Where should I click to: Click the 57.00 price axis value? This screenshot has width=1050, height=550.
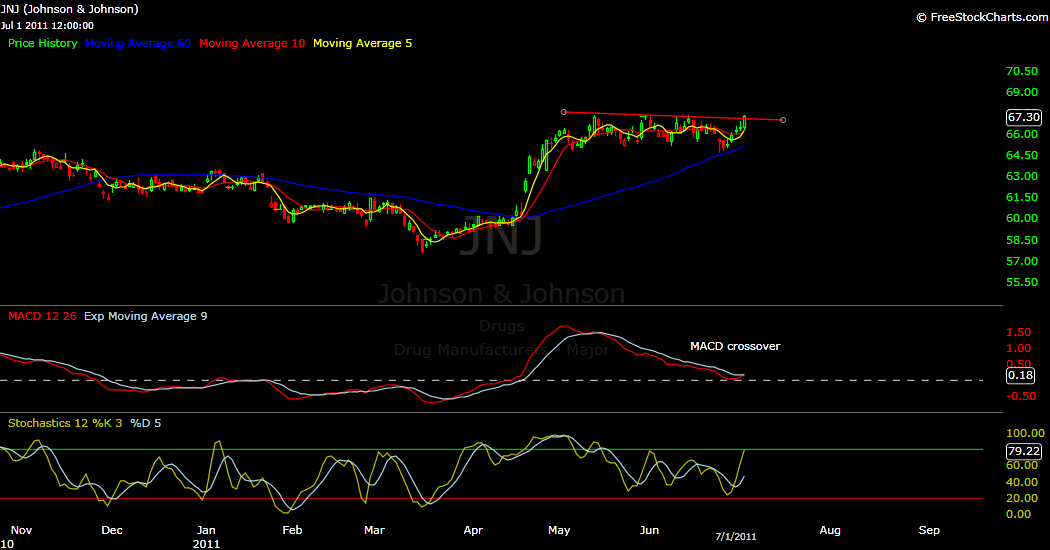click(1022, 261)
